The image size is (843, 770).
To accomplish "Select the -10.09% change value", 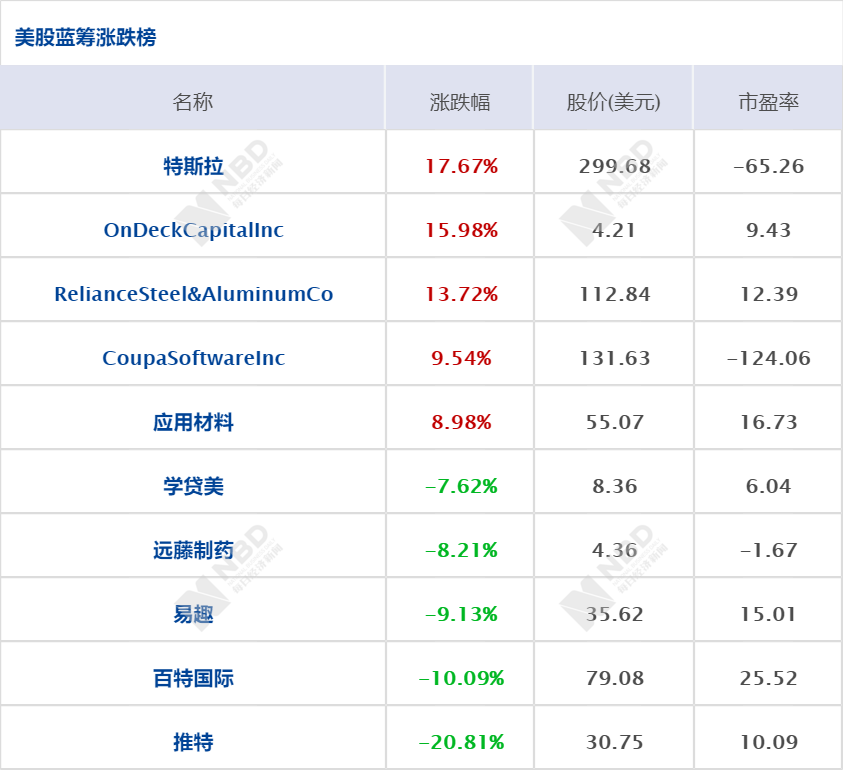I will [x=461, y=678].
